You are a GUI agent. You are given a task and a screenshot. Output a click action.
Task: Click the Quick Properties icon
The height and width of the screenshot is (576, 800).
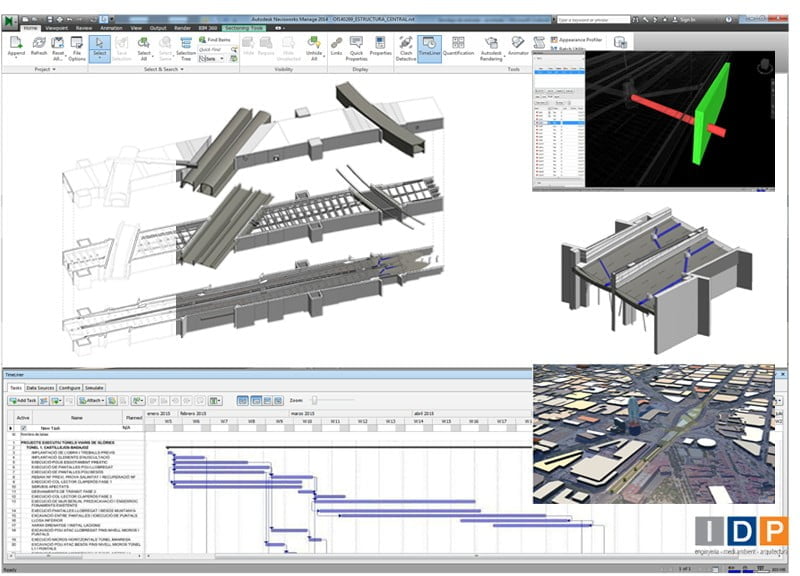[356, 48]
